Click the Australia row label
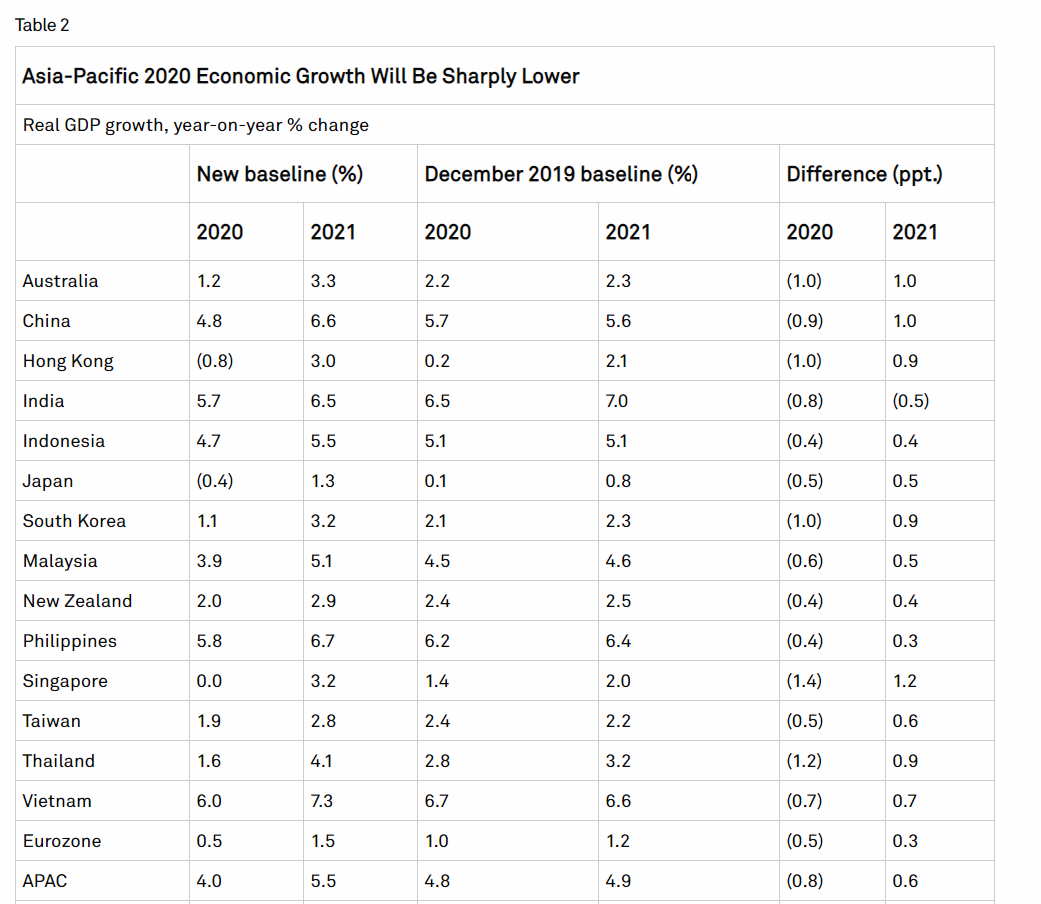This screenshot has width=1041, height=904. coord(61,281)
